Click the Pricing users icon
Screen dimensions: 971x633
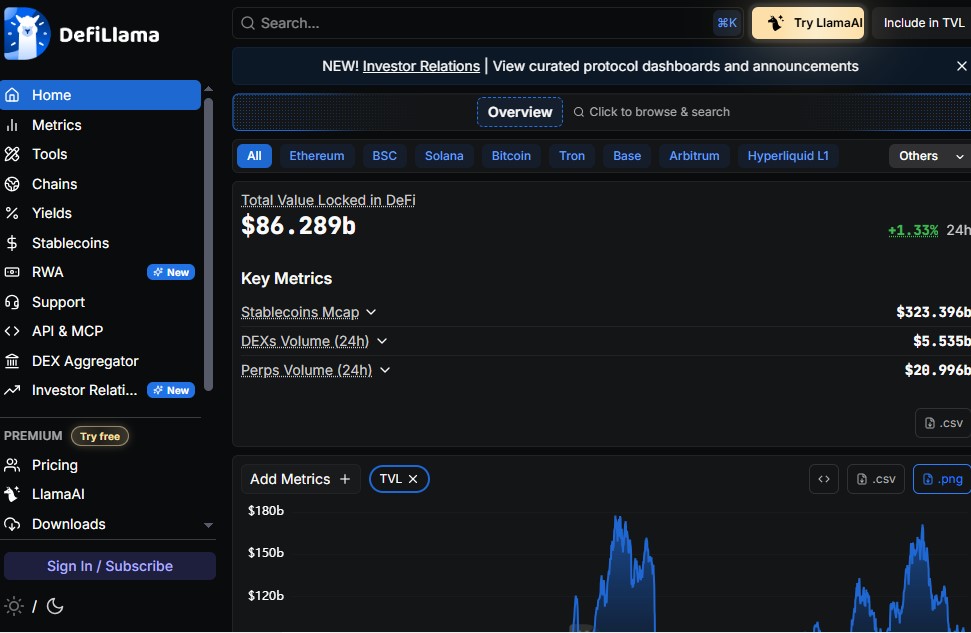click(12, 465)
